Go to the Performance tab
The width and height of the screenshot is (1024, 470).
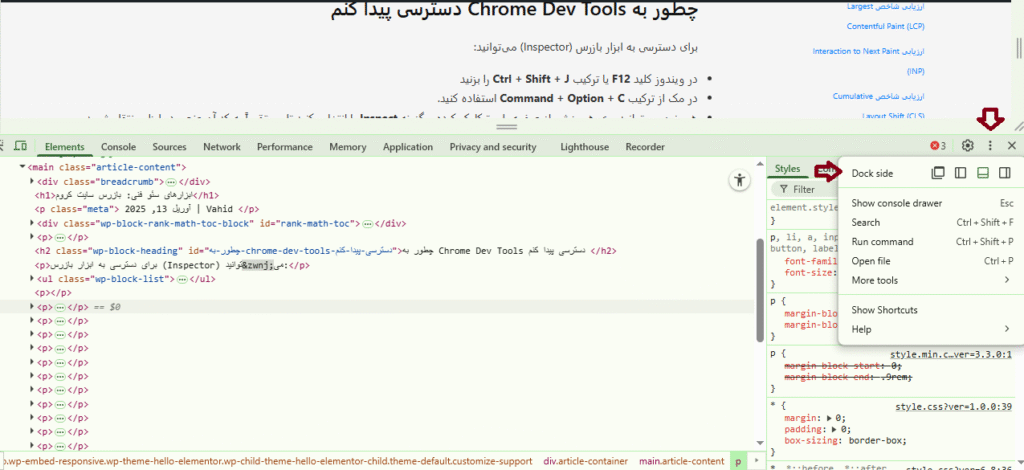point(284,147)
